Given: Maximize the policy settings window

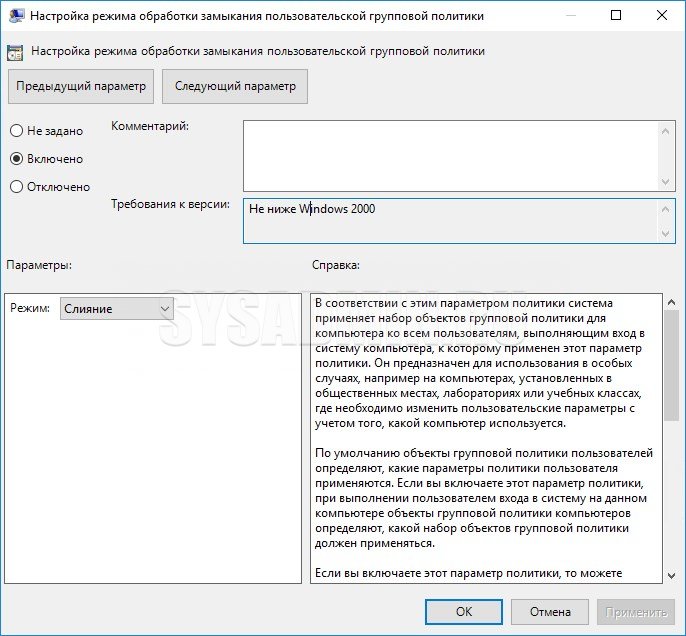Looking at the screenshot, I should (x=615, y=16).
